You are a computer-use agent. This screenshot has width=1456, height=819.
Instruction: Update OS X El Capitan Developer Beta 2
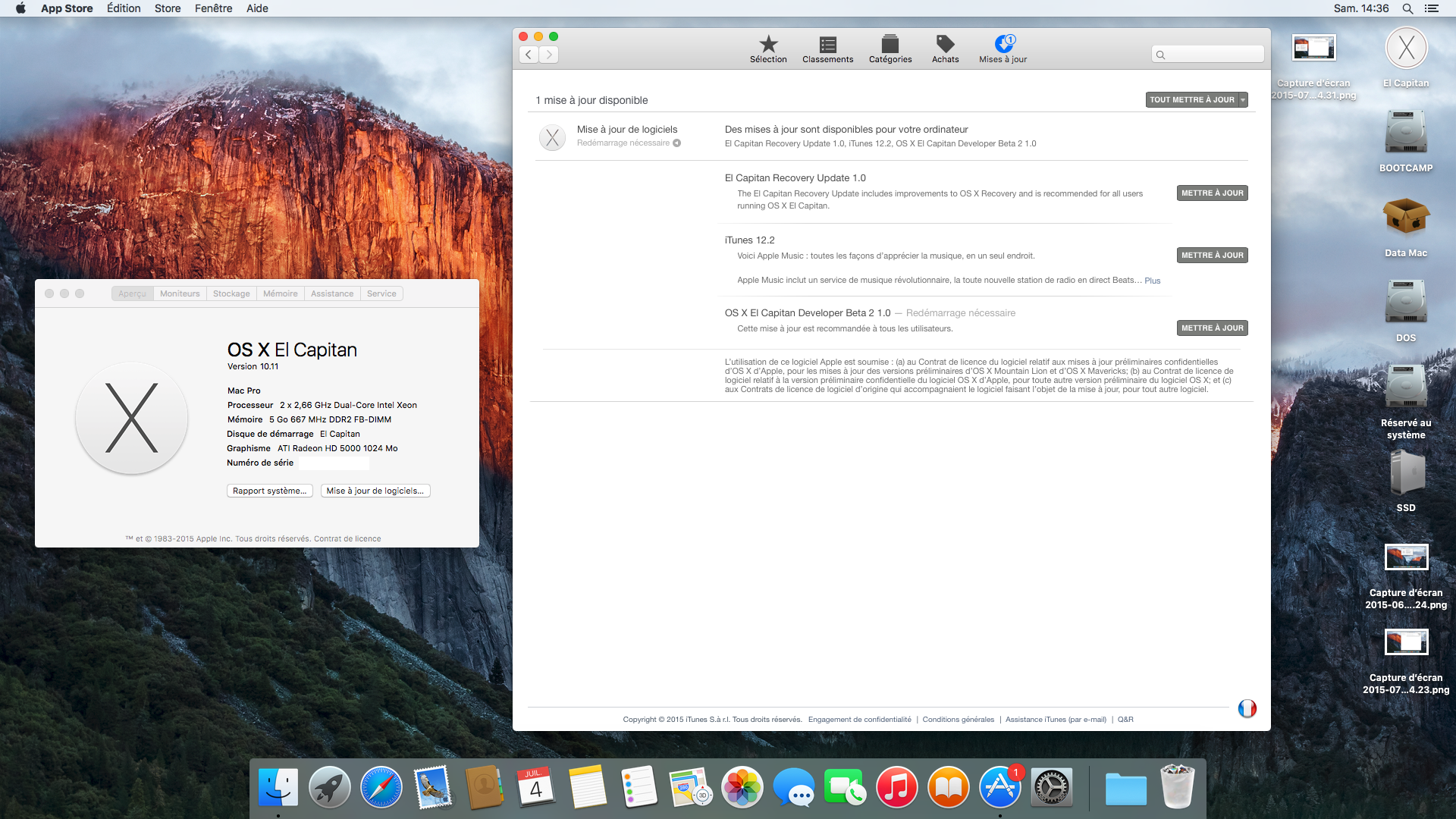pyautogui.click(x=1212, y=328)
